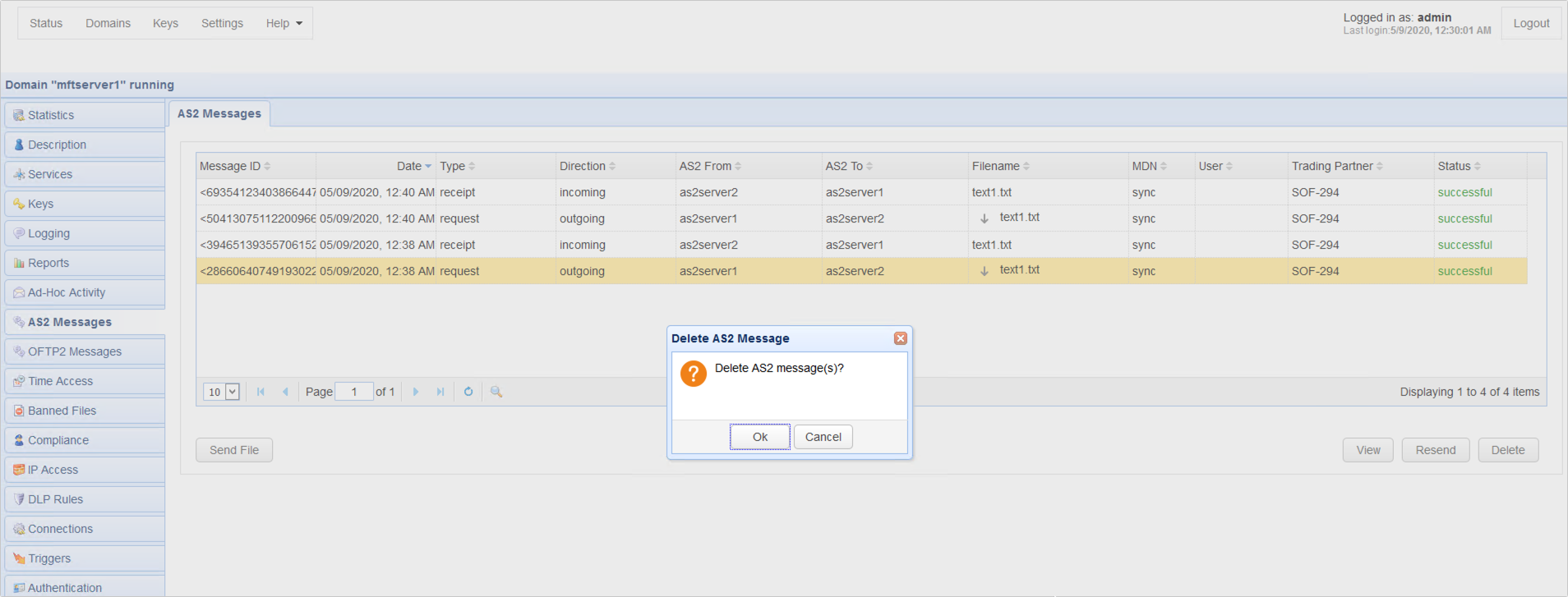Click the Compliance sidebar icon
Image resolution: width=1568 pixels, height=597 pixels.
click(19, 441)
